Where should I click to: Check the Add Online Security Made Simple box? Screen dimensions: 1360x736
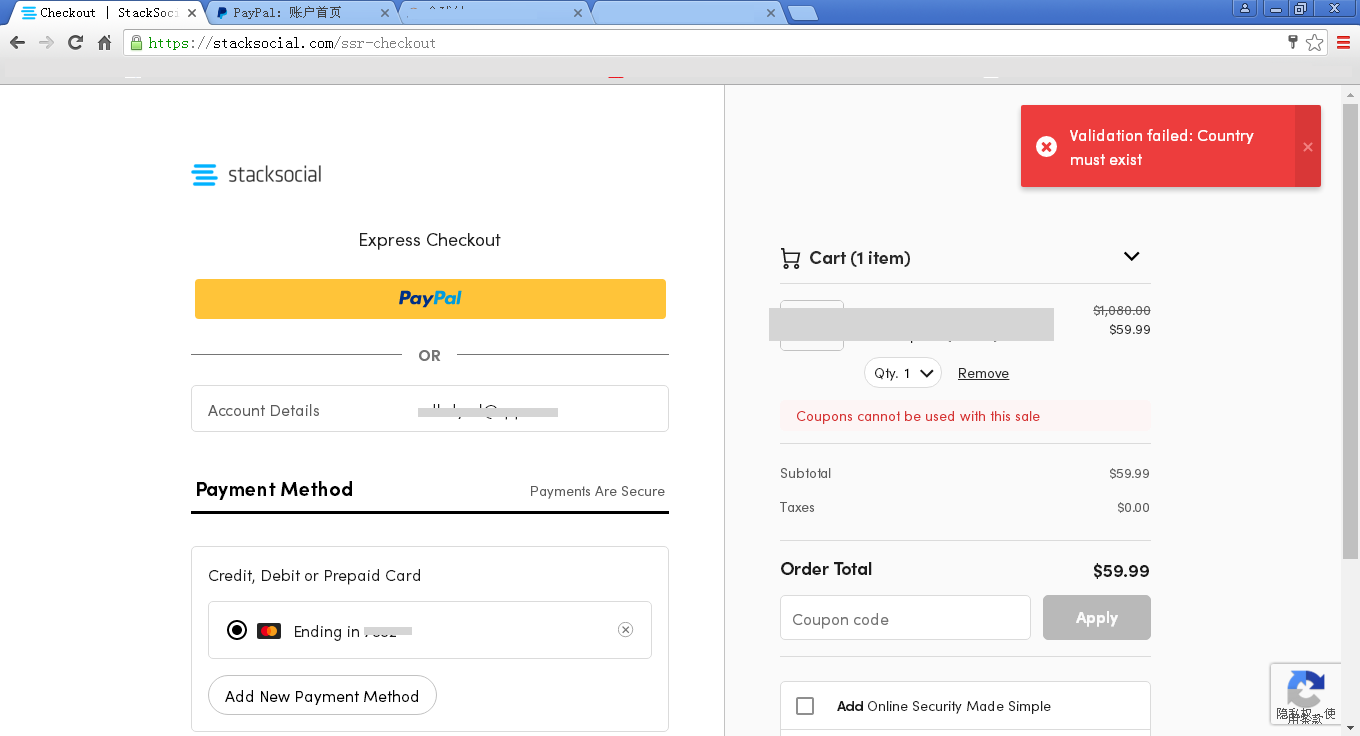point(805,706)
